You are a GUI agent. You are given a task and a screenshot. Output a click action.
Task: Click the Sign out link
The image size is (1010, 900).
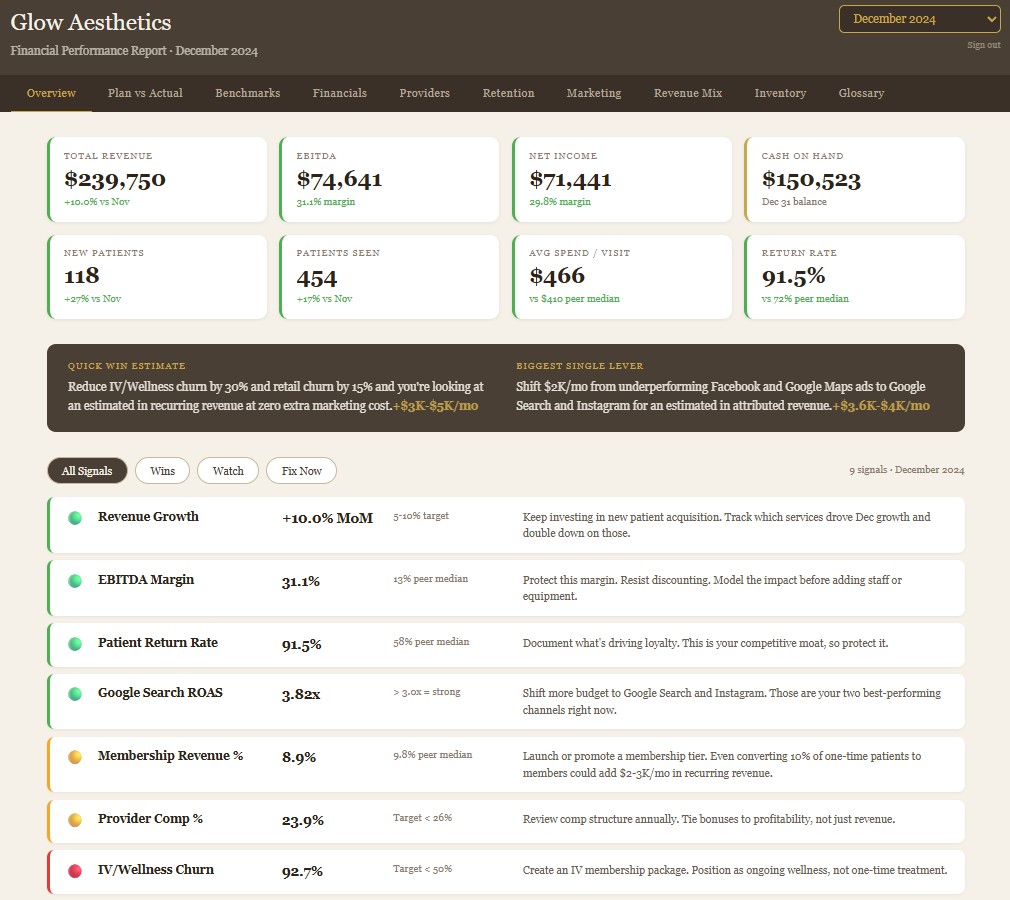[984, 44]
